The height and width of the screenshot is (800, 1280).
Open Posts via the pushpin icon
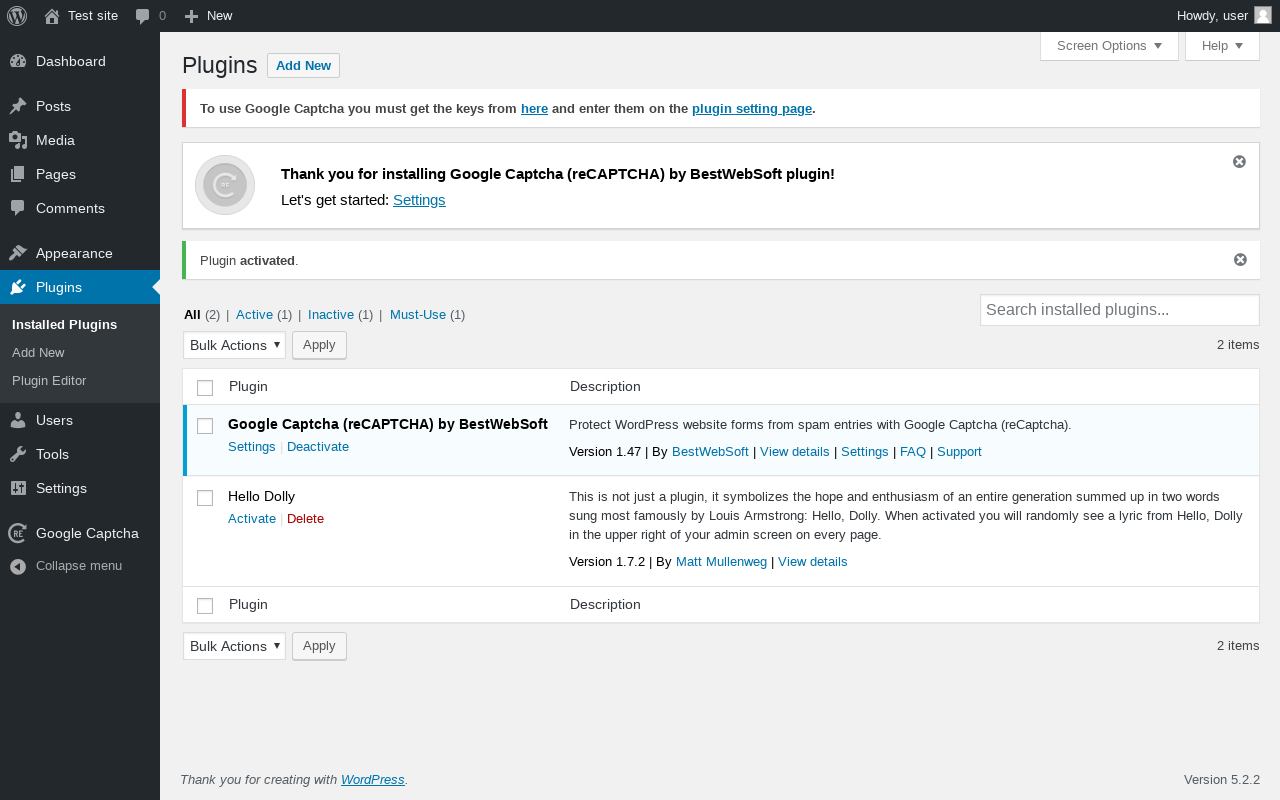pos(18,106)
